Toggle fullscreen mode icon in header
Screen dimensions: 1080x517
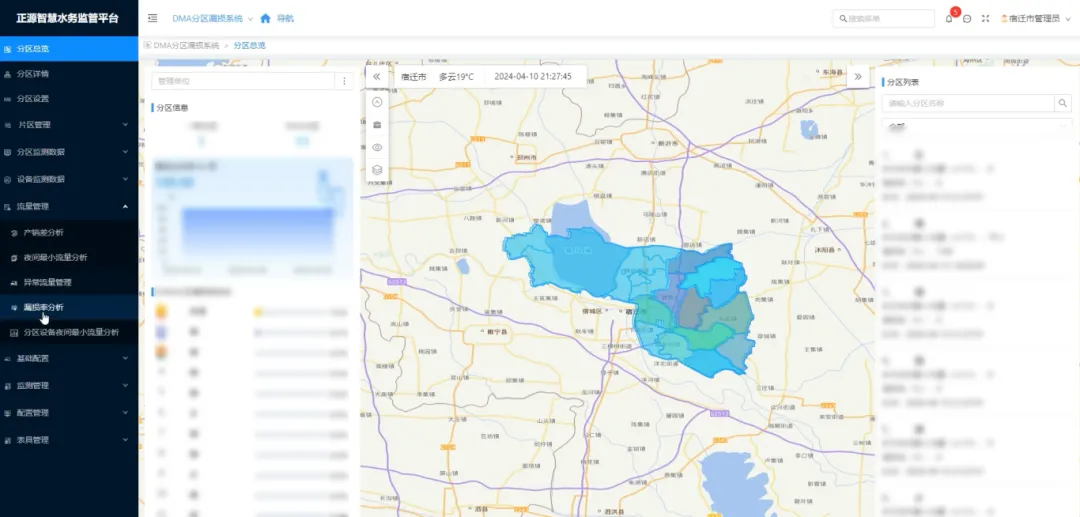[x=985, y=19]
